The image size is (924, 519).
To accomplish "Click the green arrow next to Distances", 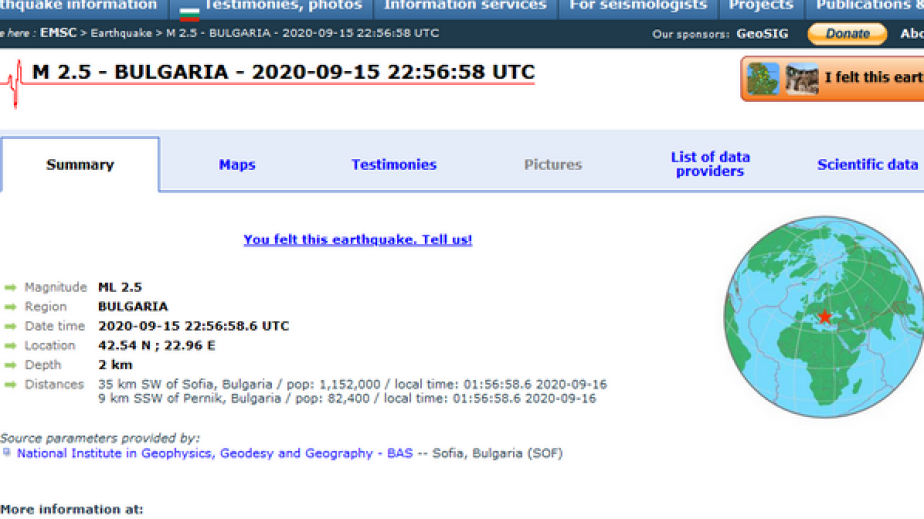I will click(x=10, y=385).
